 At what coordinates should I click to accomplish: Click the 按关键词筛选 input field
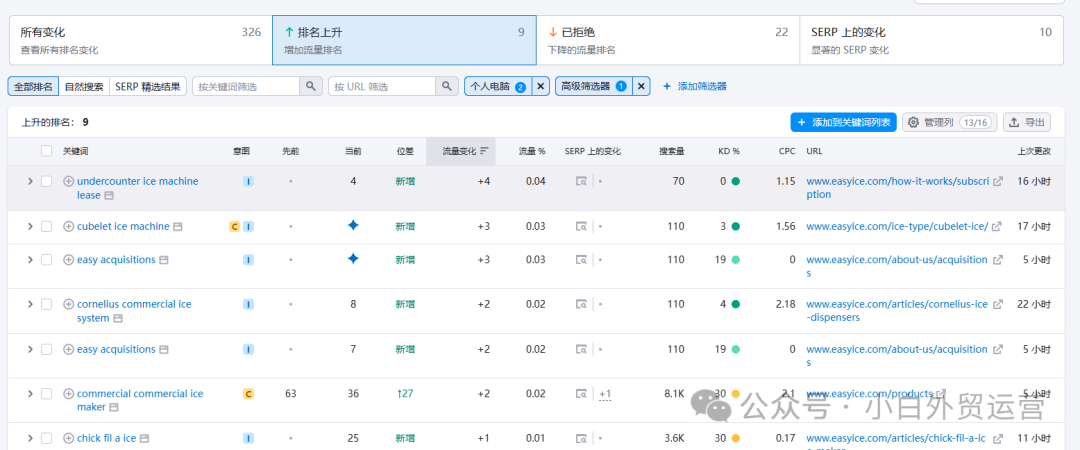(x=246, y=86)
